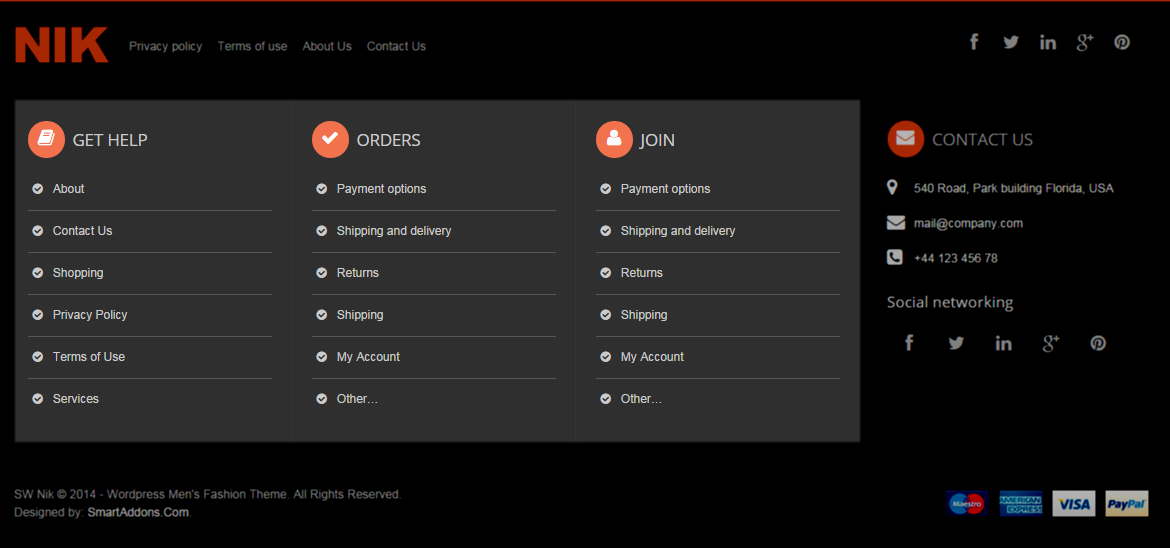This screenshot has height=548, width=1170.
Task: Click the orange Join user icon
Action: (x=614, y=140)
